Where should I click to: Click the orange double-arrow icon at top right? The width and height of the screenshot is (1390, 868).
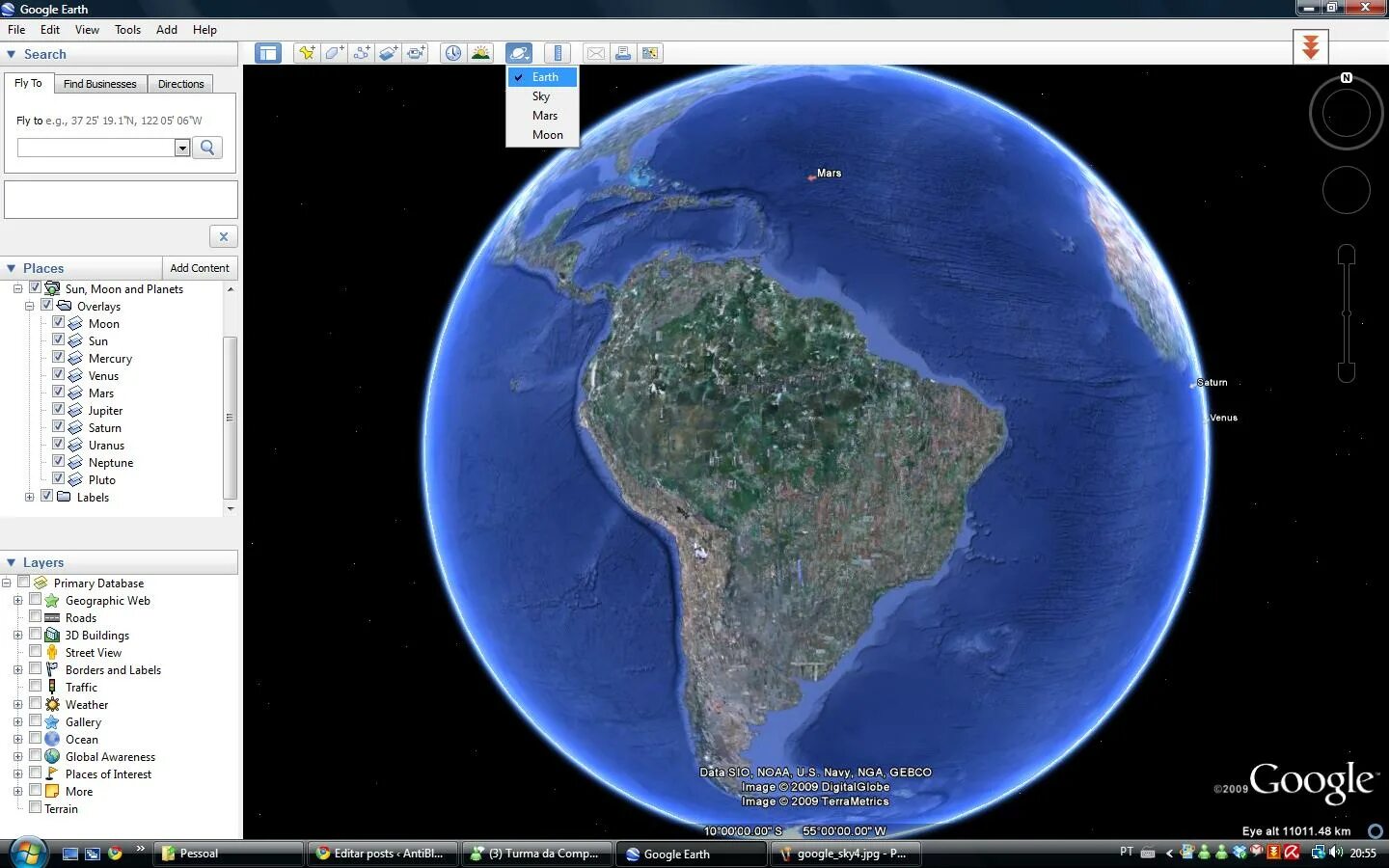coord(1311,46)
